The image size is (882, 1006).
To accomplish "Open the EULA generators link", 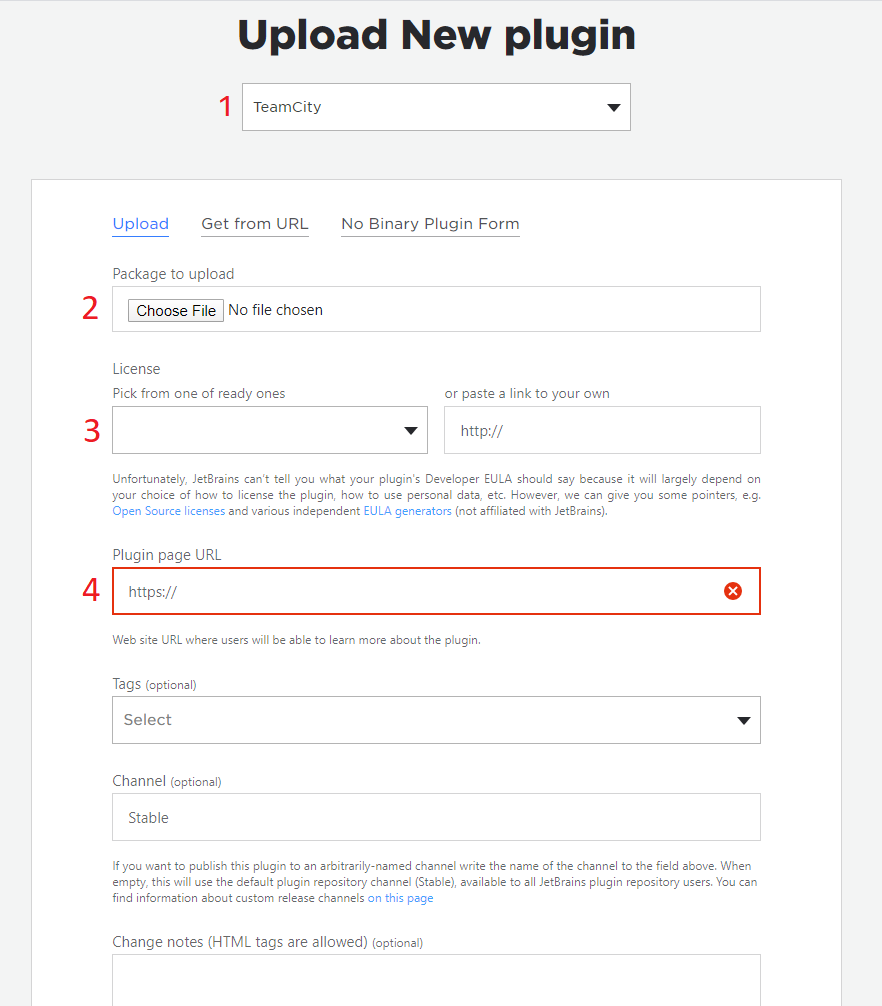I will pyautogui.click(x=407, y=511).
